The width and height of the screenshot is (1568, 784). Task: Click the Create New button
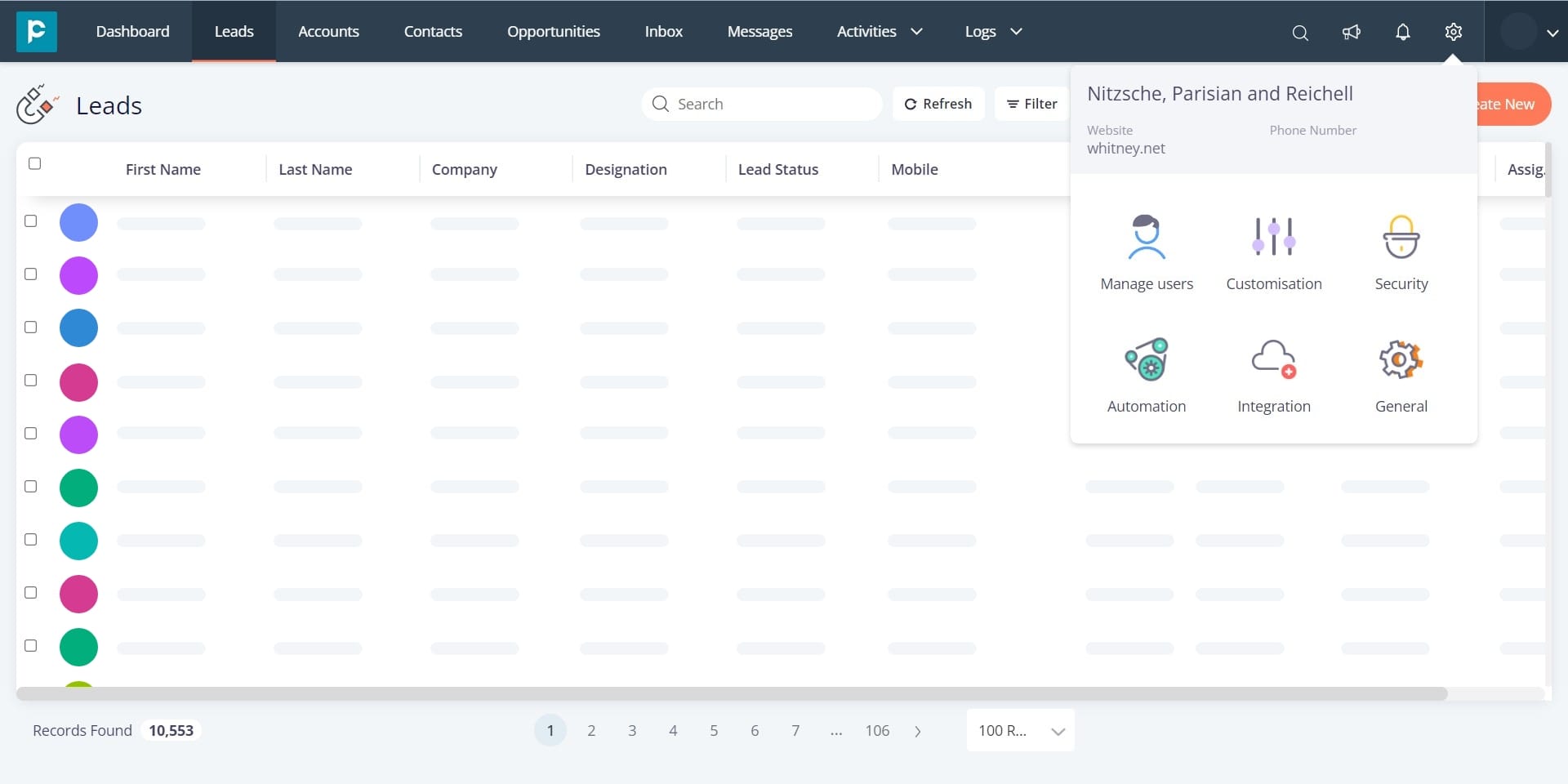(1513, 104)
